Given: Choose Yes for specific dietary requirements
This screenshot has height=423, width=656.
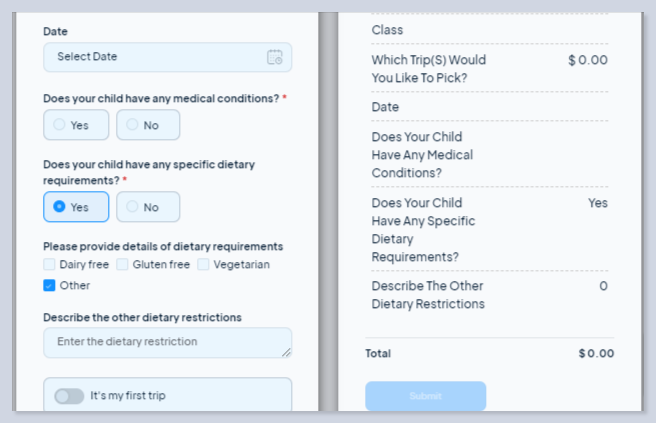Looking at the screenshot, I should (x=76, y=207).
